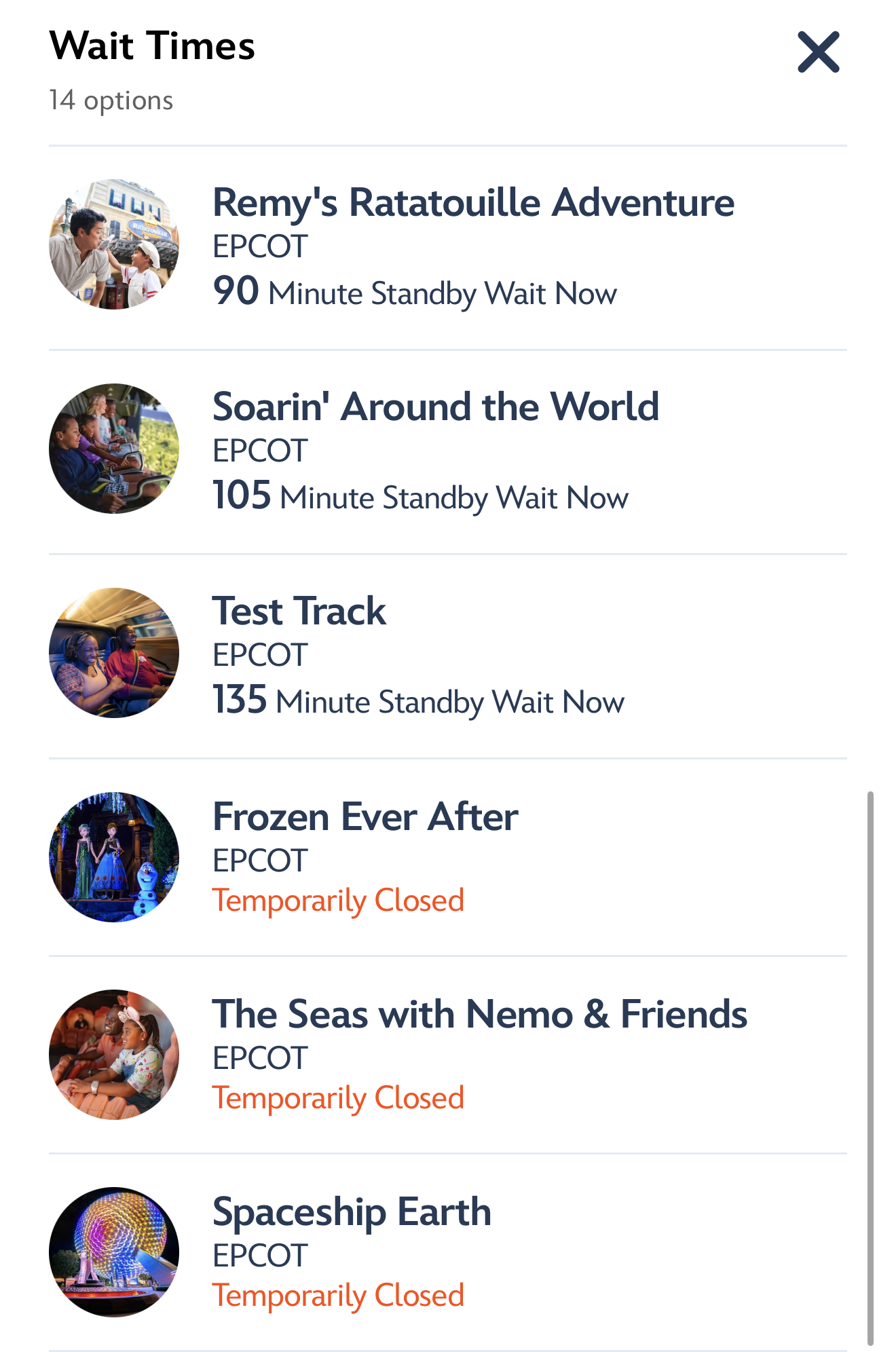Click the 90 Minute Standby Wait text
The height and width of the screenshot is (1352, 896).
pyautogui.click(x=415, y=293)
